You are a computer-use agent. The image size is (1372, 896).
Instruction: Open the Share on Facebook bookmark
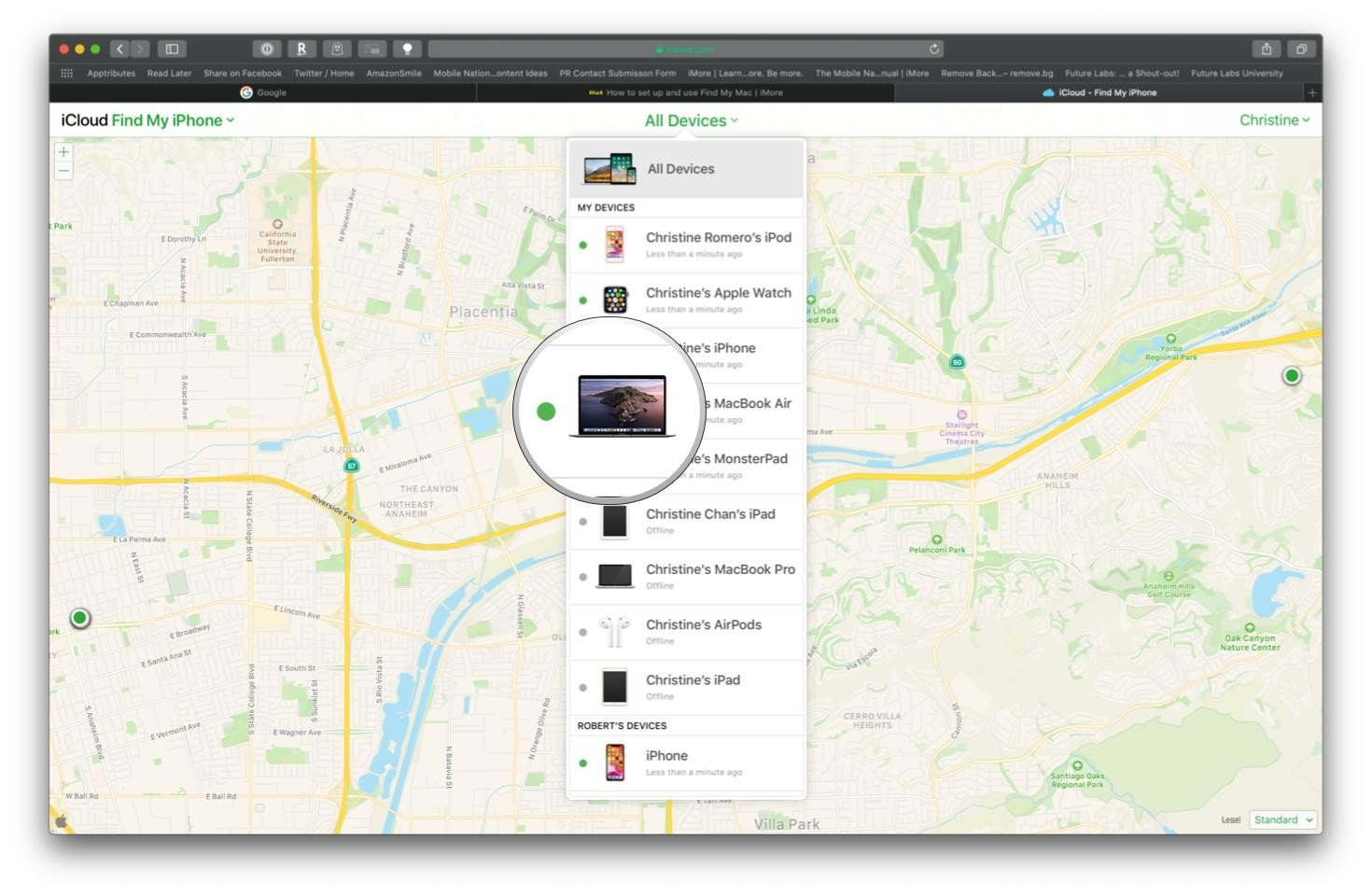[243, 73]
